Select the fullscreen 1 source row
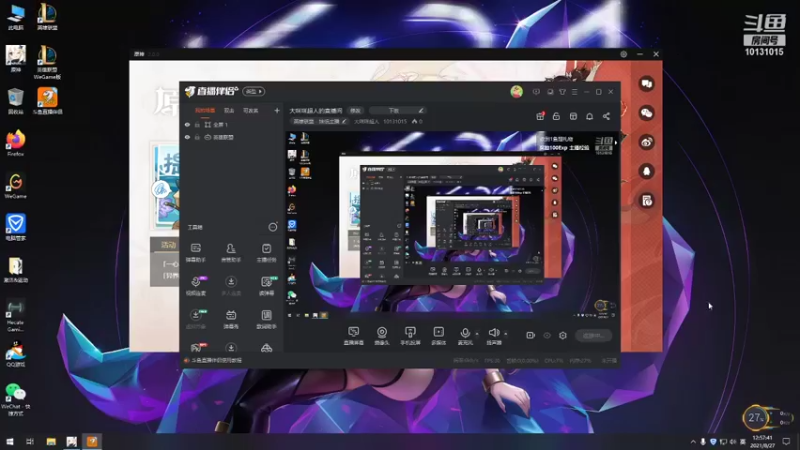Viewport: 800px width, 450px height. click(x=232, y=124)
